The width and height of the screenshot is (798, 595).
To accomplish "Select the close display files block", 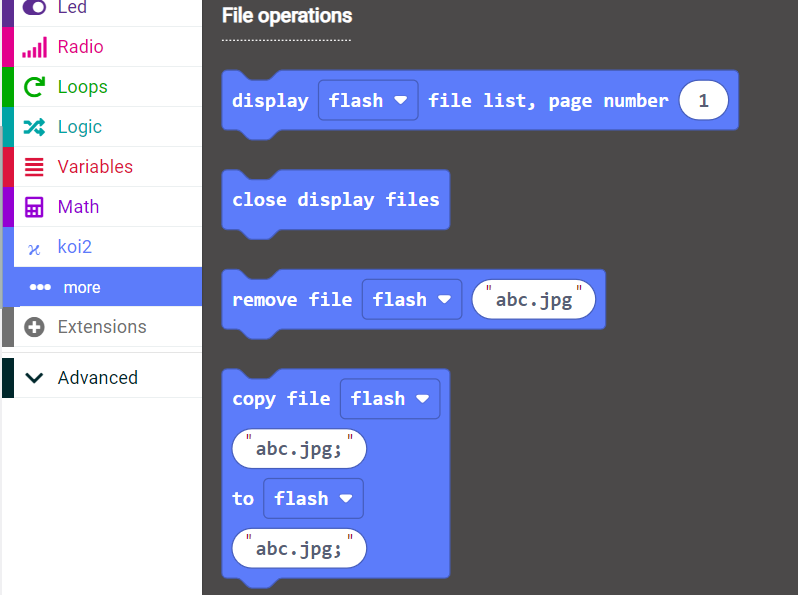I will click(x=335, y=200).
